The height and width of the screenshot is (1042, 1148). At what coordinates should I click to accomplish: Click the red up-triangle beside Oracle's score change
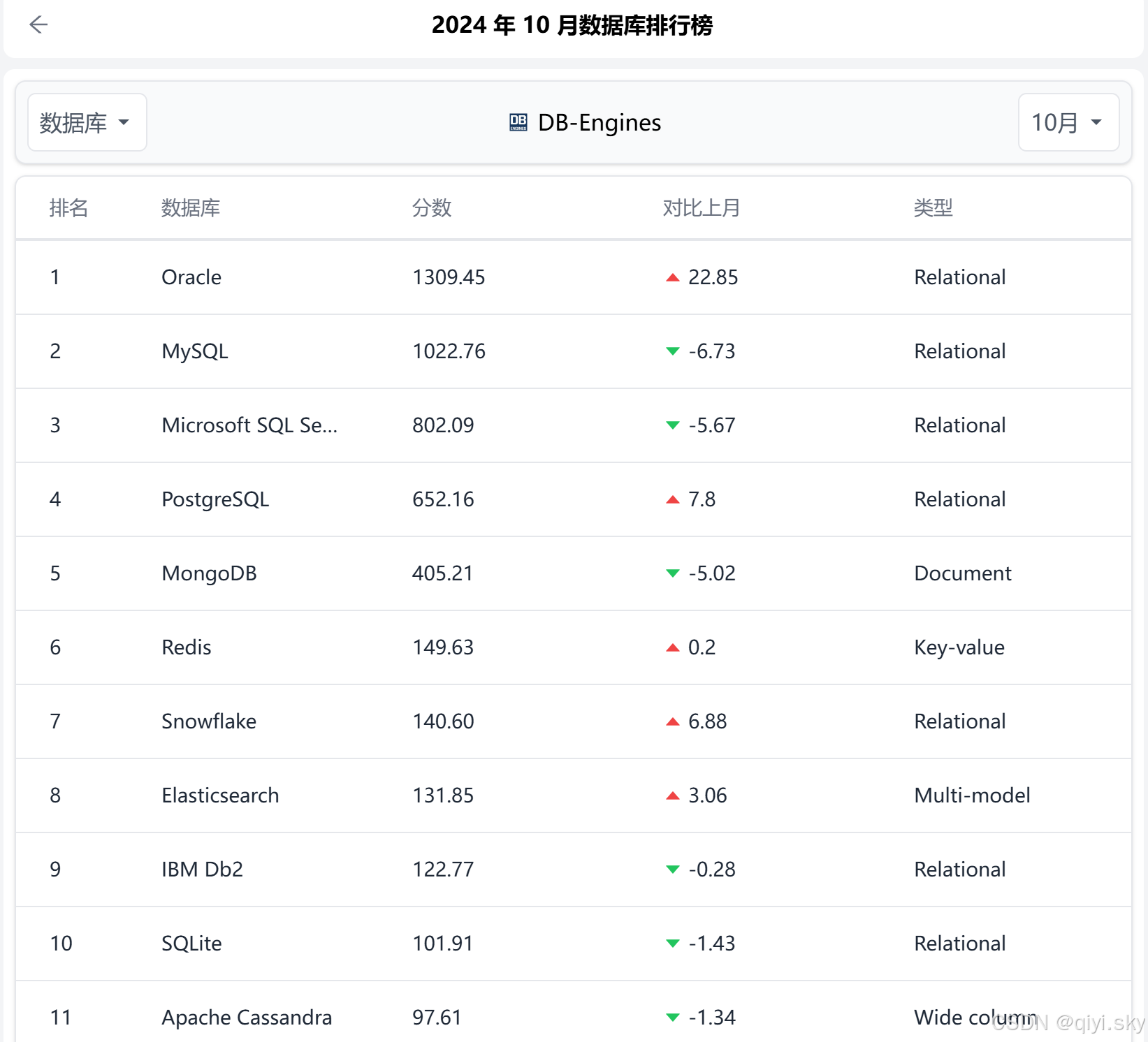pos(672,277)
